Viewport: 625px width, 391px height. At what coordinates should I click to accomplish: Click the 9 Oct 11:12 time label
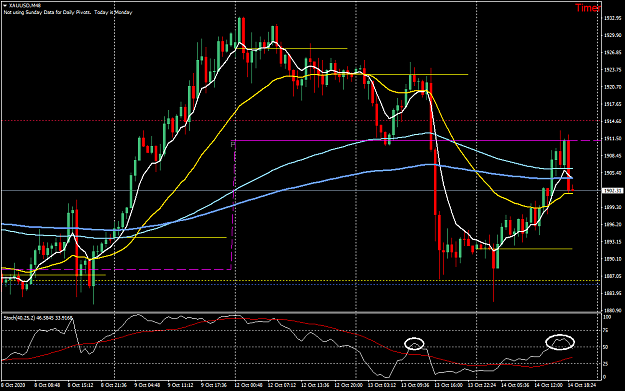click(180, 385)
